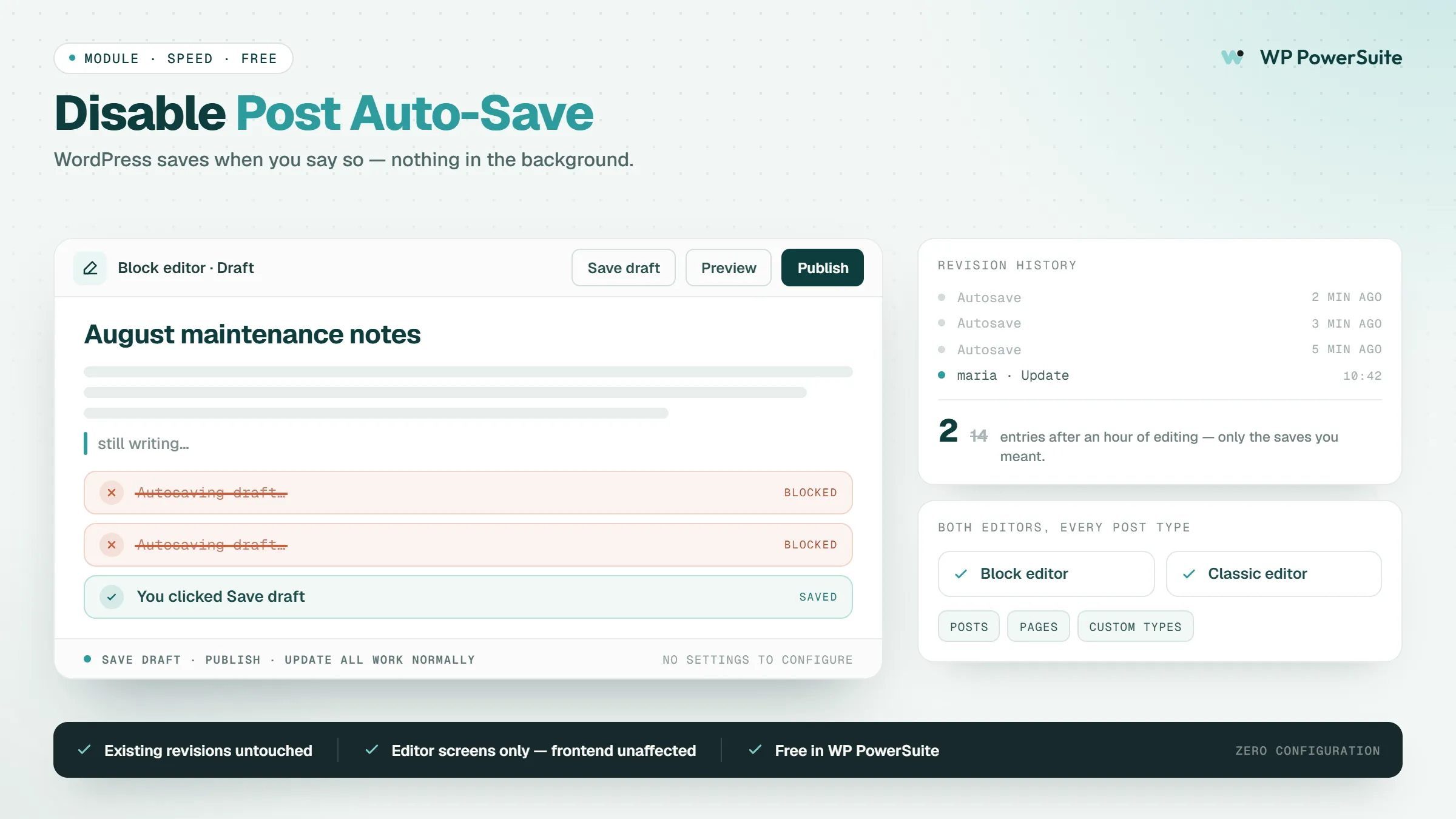Viewport: 1456px width, 819px height.
Task: Toggle the Block editor checkbox card
Action: click(x=1046, y=574)
